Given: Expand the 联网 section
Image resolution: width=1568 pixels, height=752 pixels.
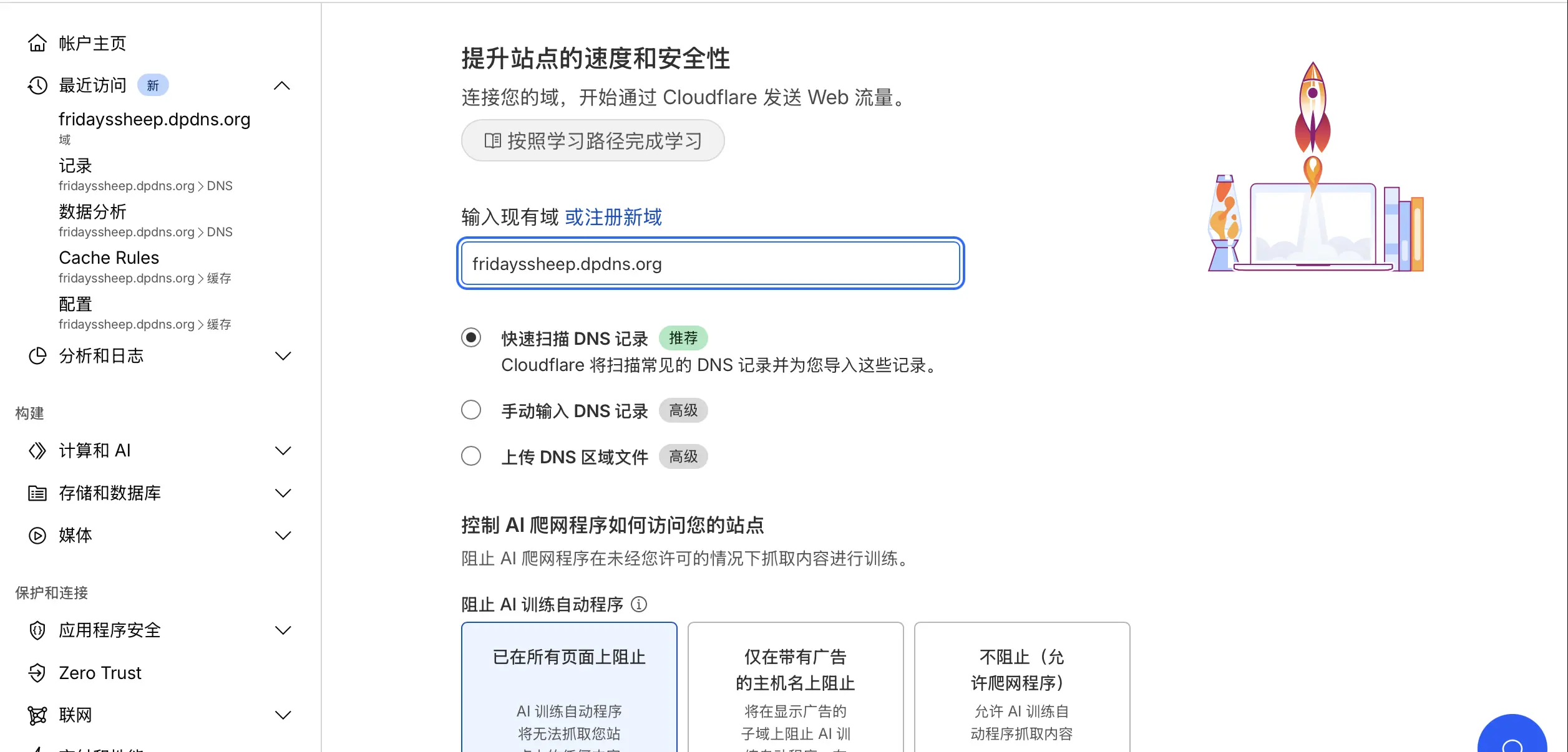Looking at the screenshot, I should (x=283, y=715).
